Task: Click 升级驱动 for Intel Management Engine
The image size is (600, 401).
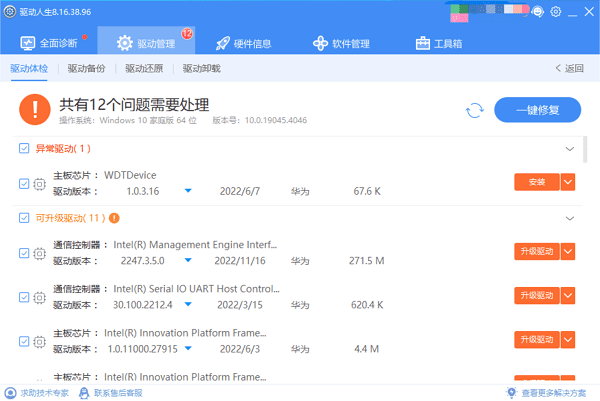Action: point(535,252)
